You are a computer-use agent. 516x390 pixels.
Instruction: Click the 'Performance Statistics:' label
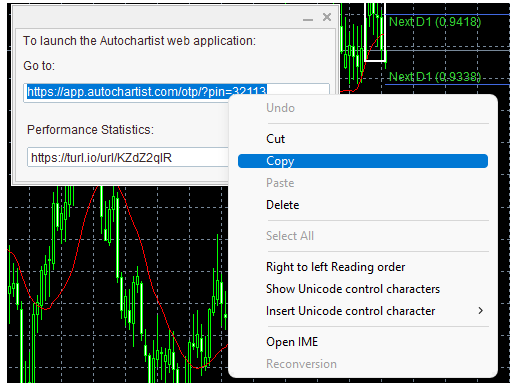point(90,130)
